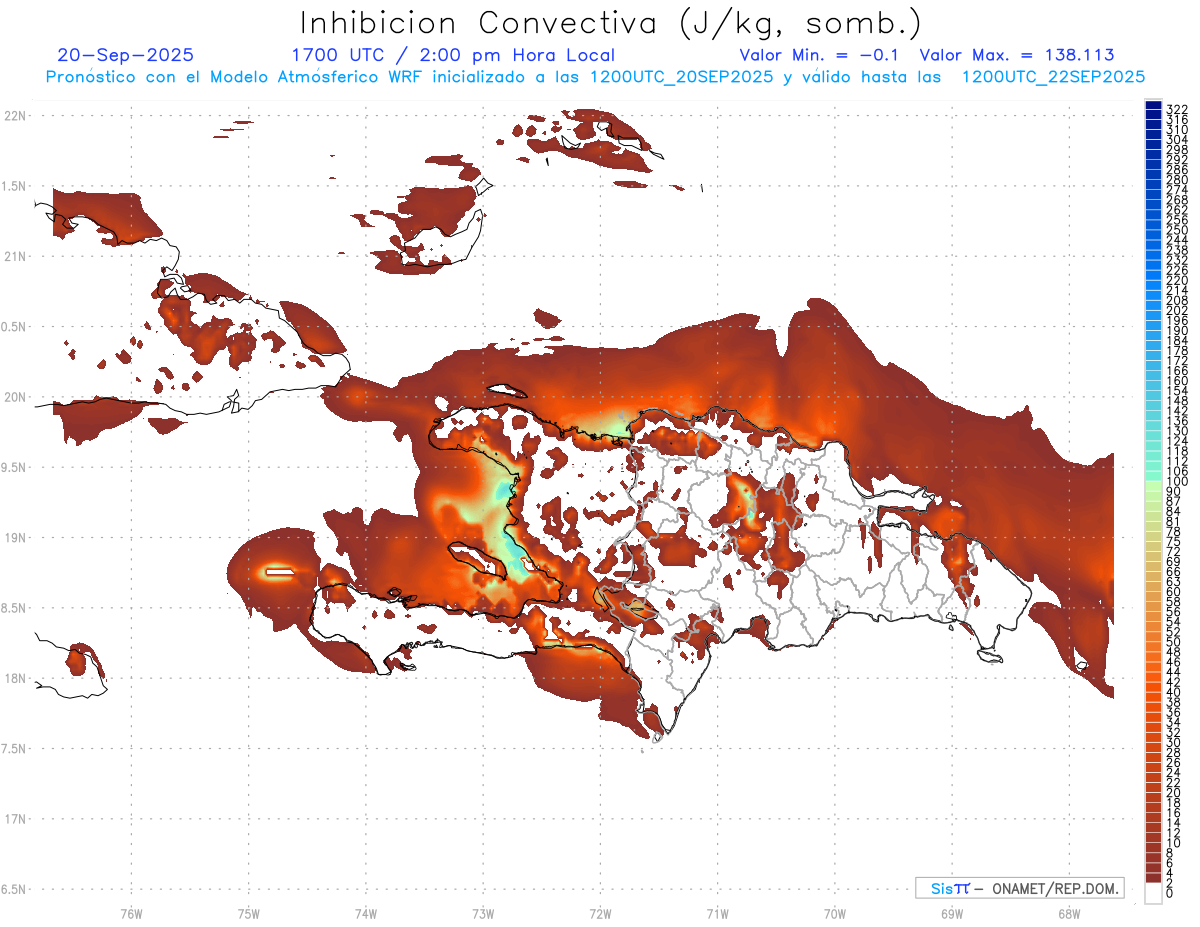Screen dimensions: 1200x927
Task: Click the "20N" latitude label
Action: (x=14, y=397)
